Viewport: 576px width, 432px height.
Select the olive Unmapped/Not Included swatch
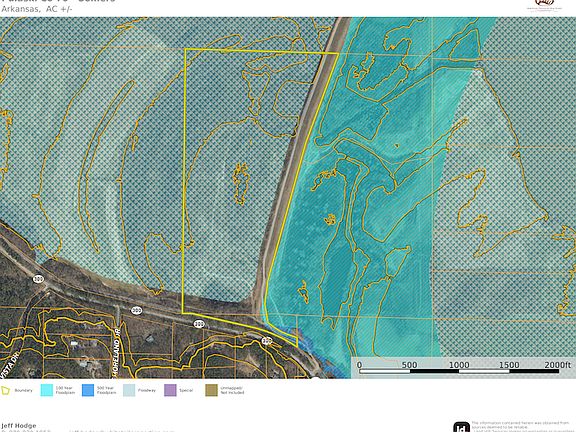[212, 390]
